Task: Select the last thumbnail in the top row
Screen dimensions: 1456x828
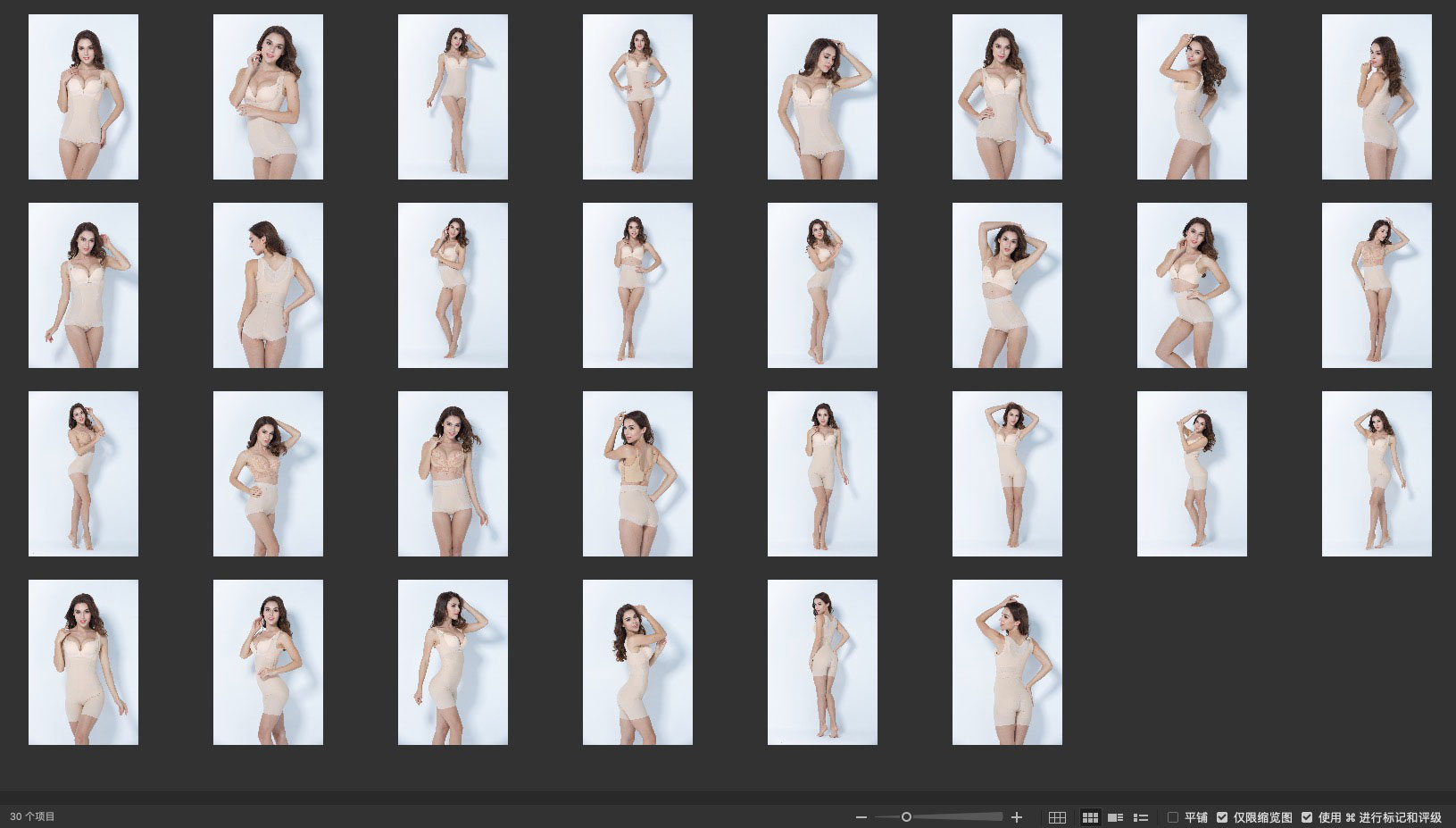Action: pos(1376,96)
